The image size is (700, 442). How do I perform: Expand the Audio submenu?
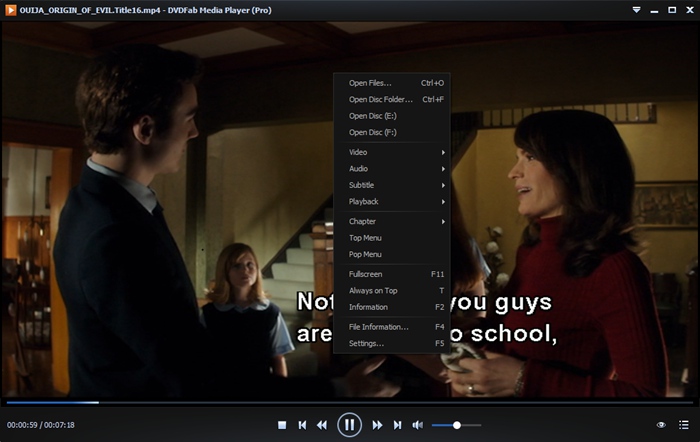(x=392, y=169)
